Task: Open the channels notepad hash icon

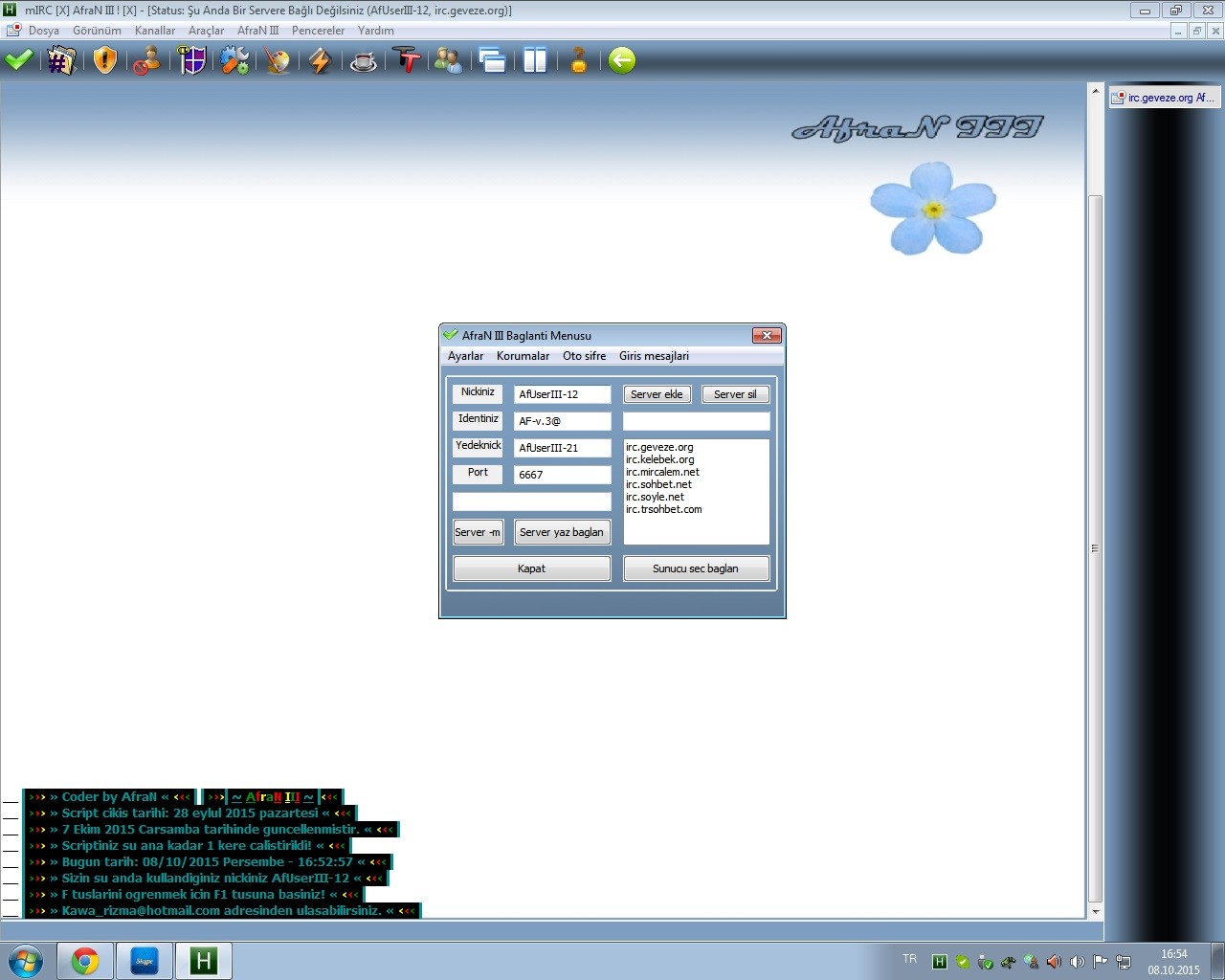Action: (62, 61)
